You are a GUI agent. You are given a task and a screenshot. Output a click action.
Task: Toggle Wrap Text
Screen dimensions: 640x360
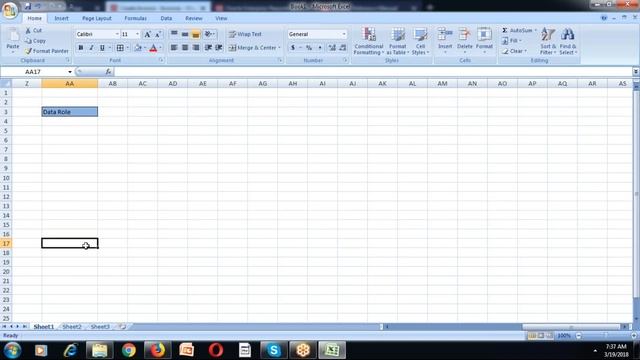[245, 34]
